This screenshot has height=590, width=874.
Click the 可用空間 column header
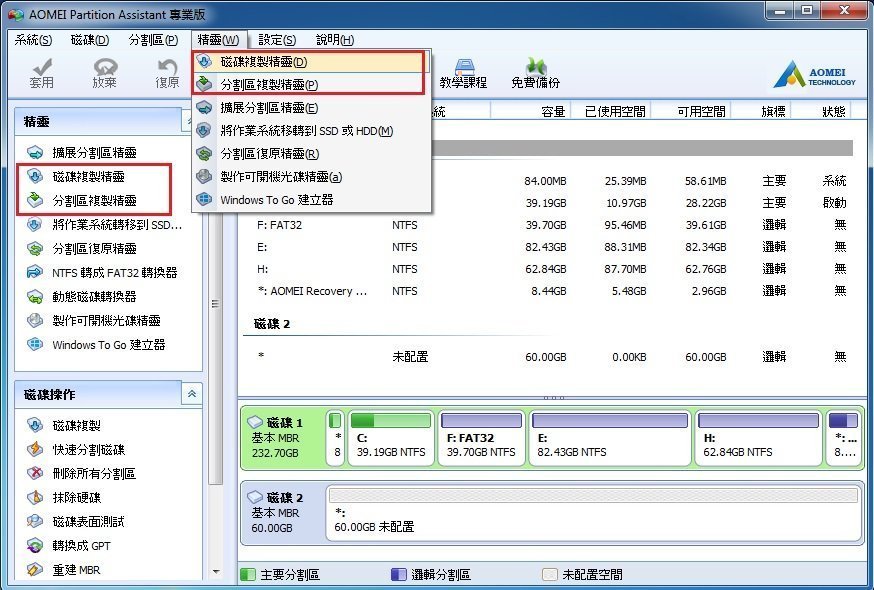pos(690,112)
